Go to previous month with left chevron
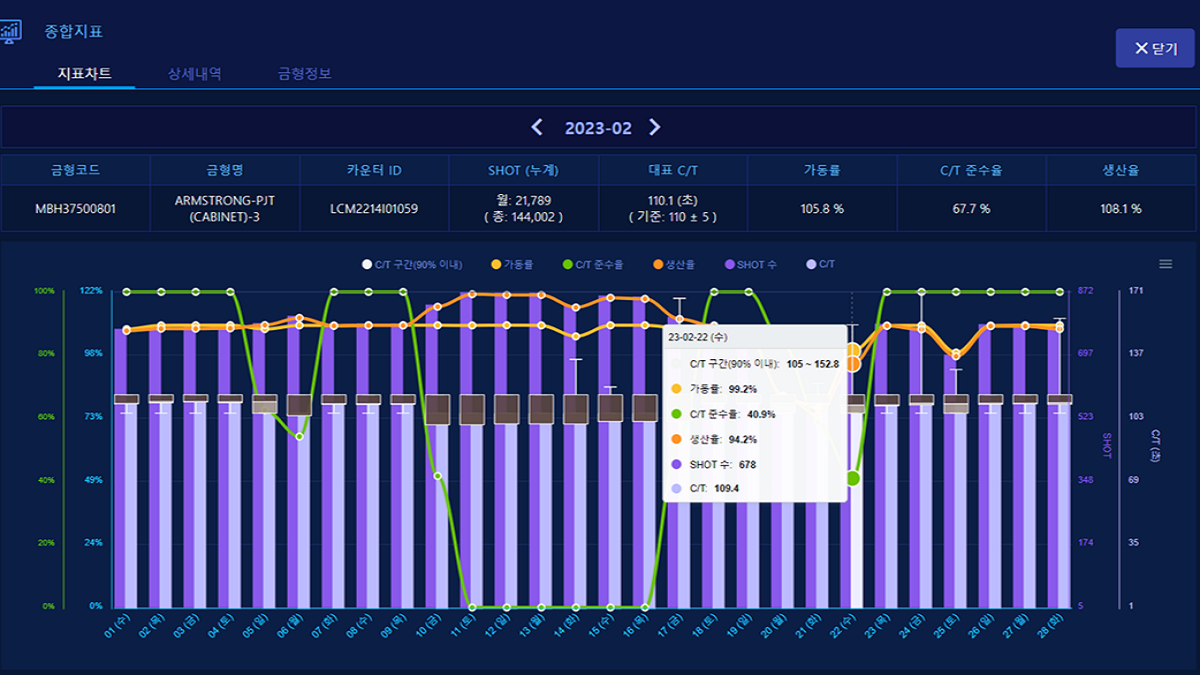This screenshot has height=675, width=1200. point(537,128)
